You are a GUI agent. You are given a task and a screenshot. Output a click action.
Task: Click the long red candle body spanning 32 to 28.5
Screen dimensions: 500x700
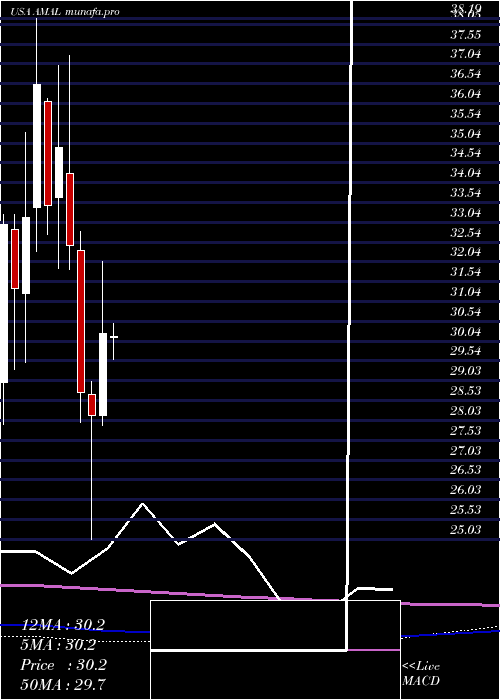click(81, 321)
